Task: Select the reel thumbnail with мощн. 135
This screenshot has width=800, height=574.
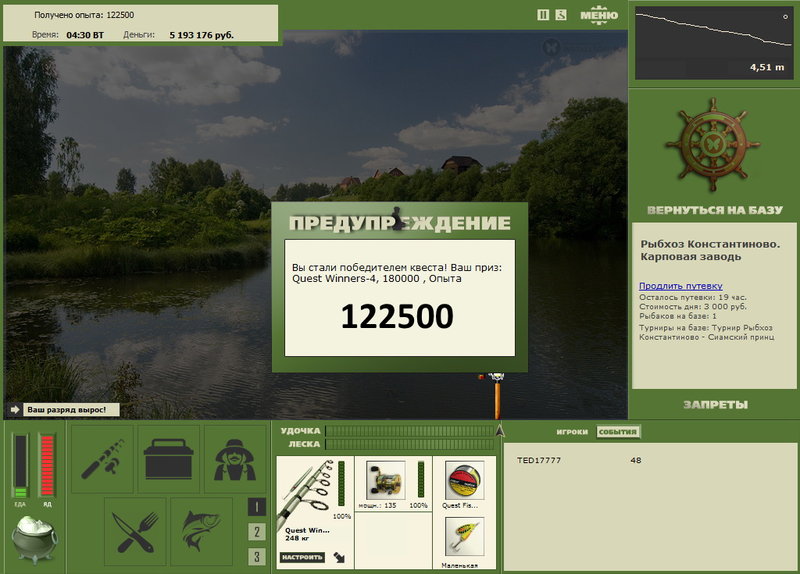Action: pos(386,480)
